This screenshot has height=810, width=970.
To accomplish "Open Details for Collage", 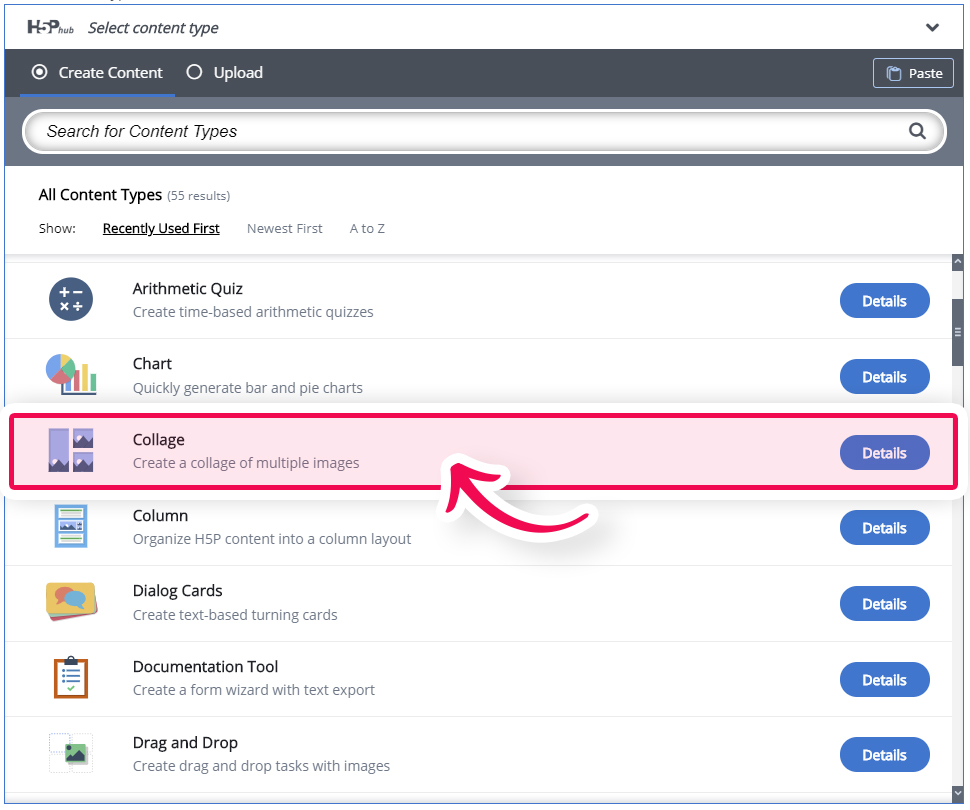I will click(x=884, y=453).
